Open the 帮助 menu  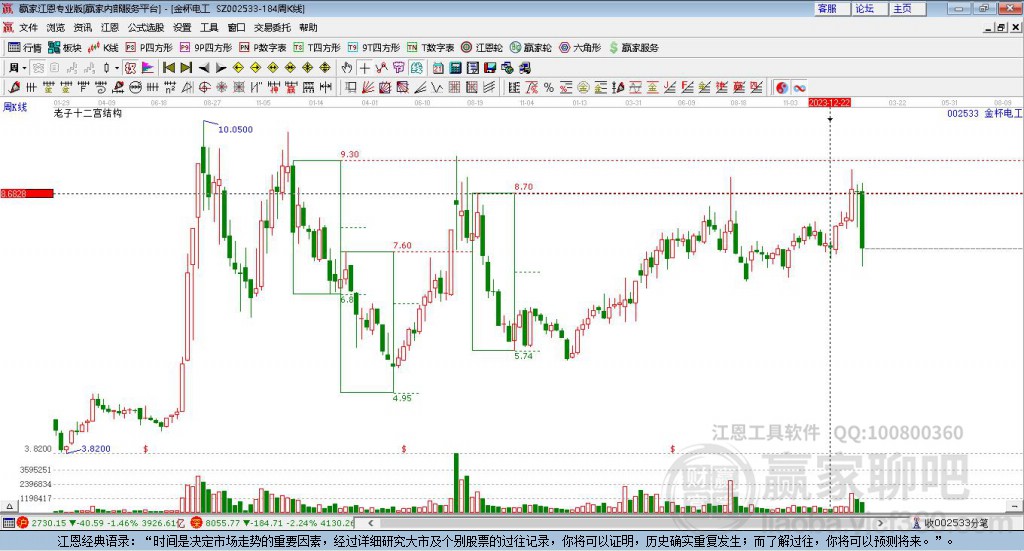point(308,27)
